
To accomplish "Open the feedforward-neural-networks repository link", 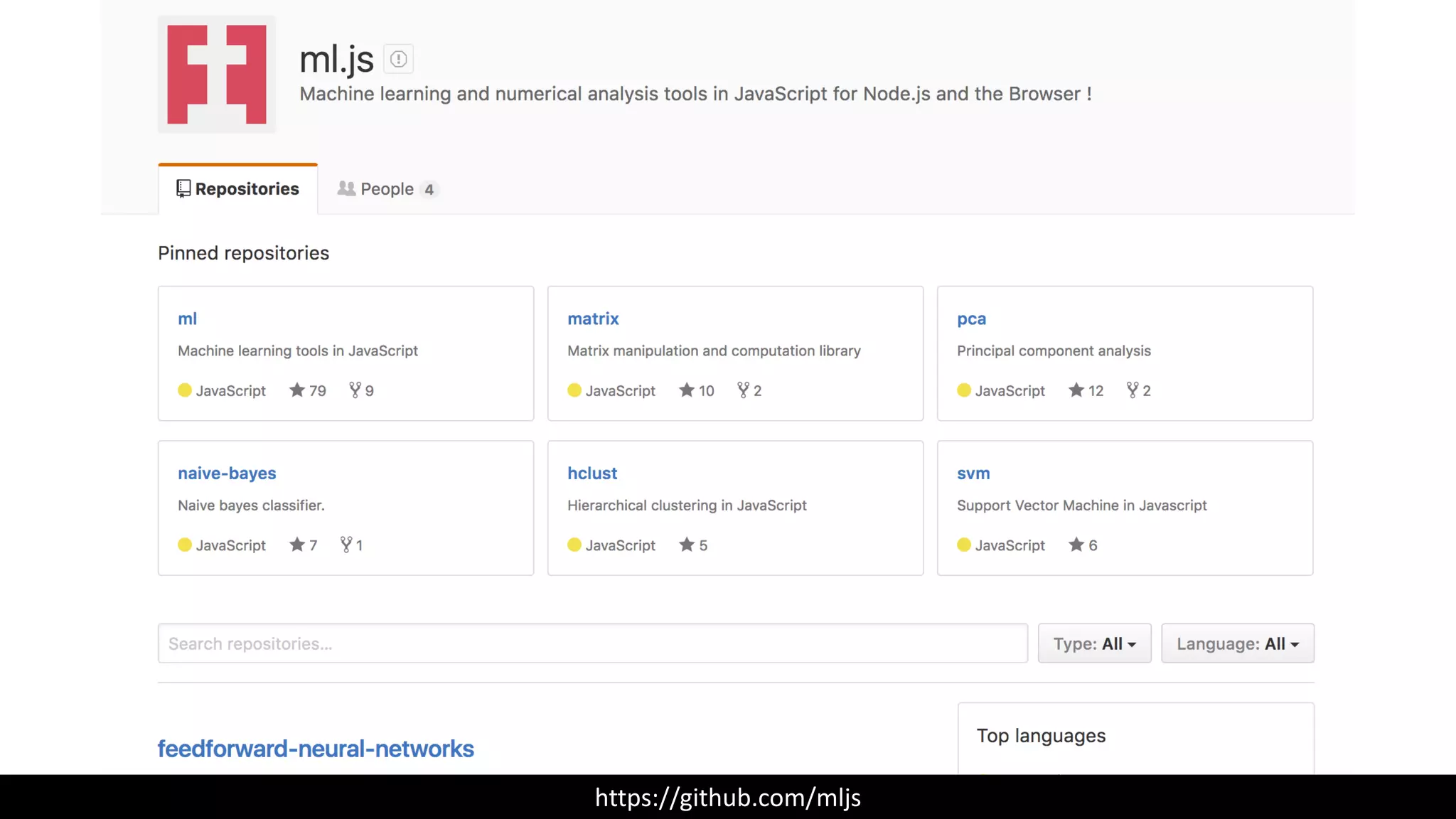I will coord(316,749).
